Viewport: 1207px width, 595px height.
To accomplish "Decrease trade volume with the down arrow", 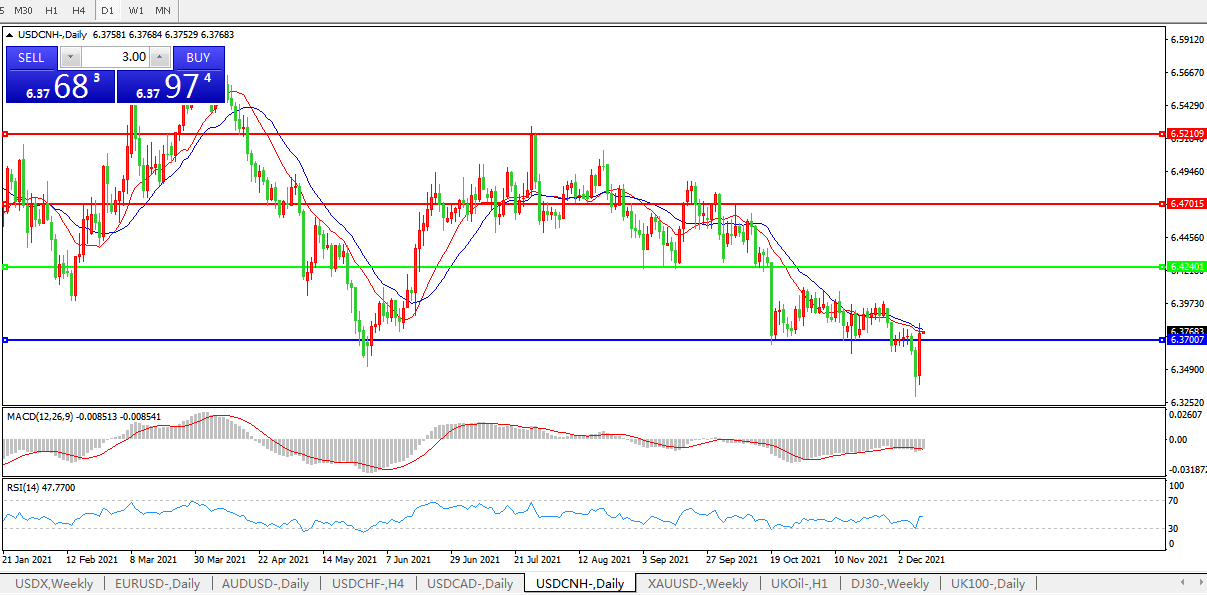I will tap(71, 57).
